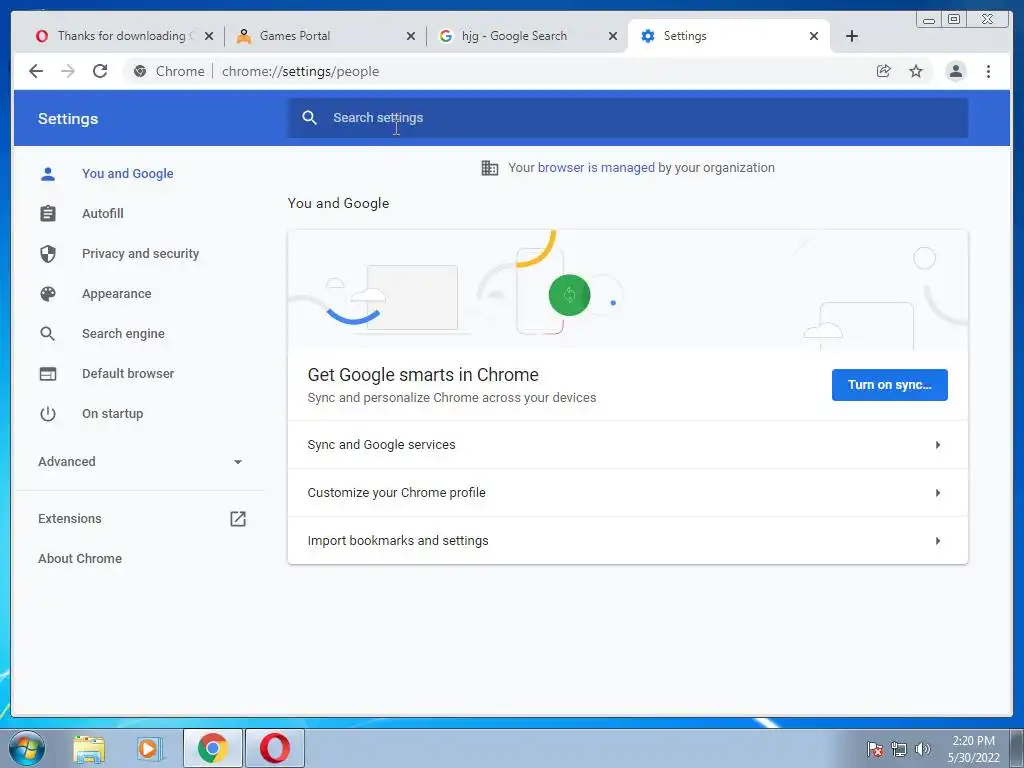The width and height of the screenshot is (1024, 768).
Task: Select the Settings tab
Action: pos(728,36)
